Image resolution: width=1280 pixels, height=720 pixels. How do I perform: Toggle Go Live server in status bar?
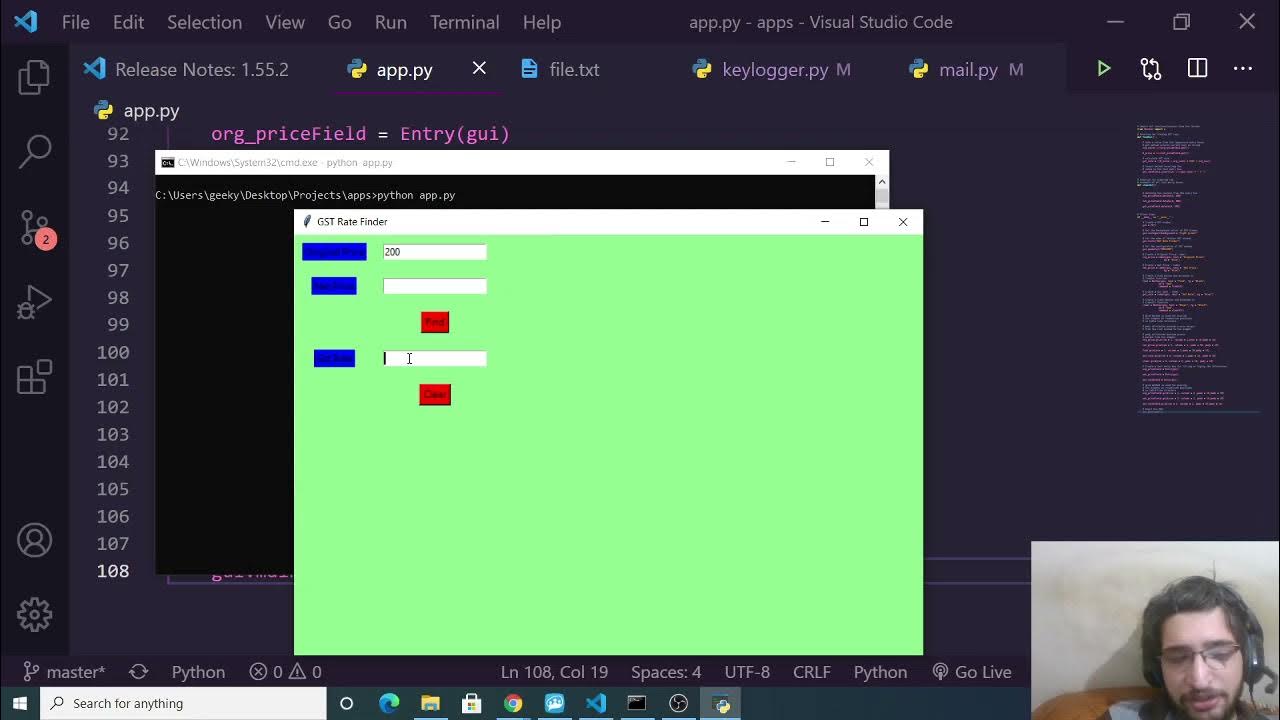point(971,672)
